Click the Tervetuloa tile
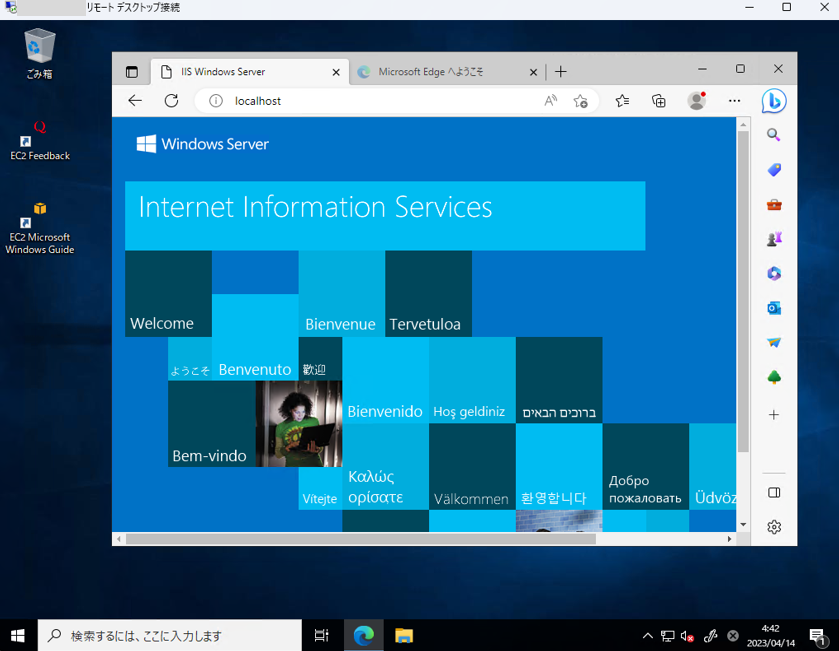The width and height of the screenshot is (839, 651). [428, 294]
